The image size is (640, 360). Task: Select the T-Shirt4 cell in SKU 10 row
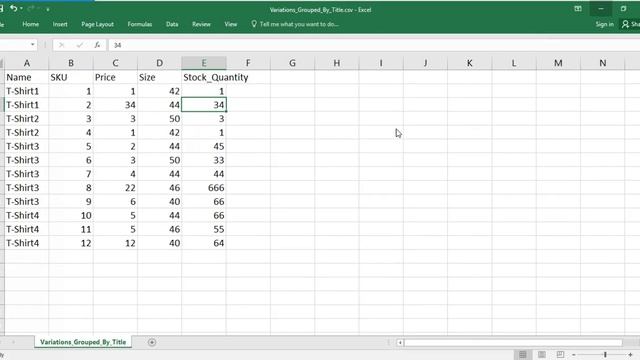[27, 215]
